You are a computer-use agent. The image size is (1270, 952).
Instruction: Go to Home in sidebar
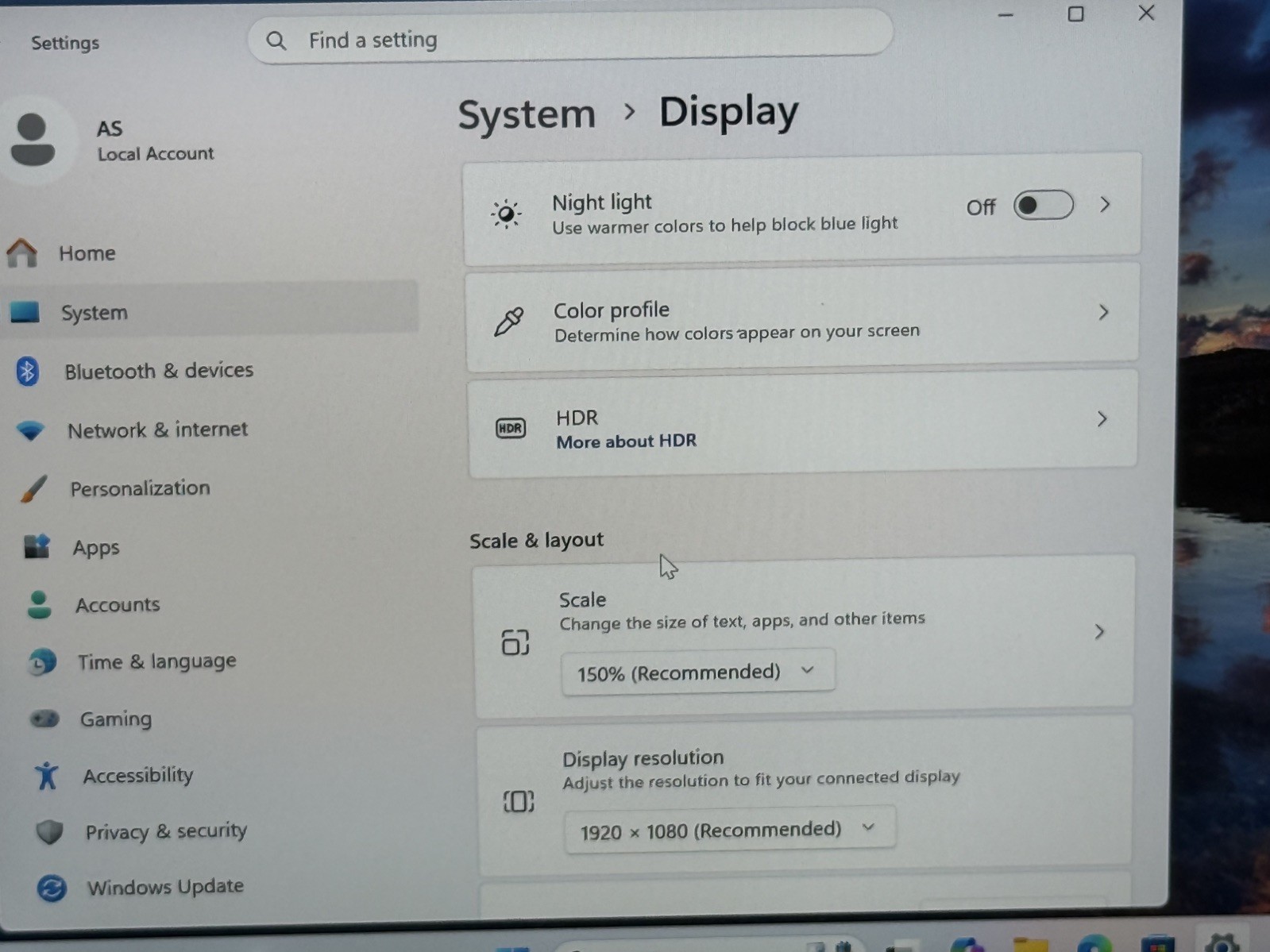coord(87,253)
